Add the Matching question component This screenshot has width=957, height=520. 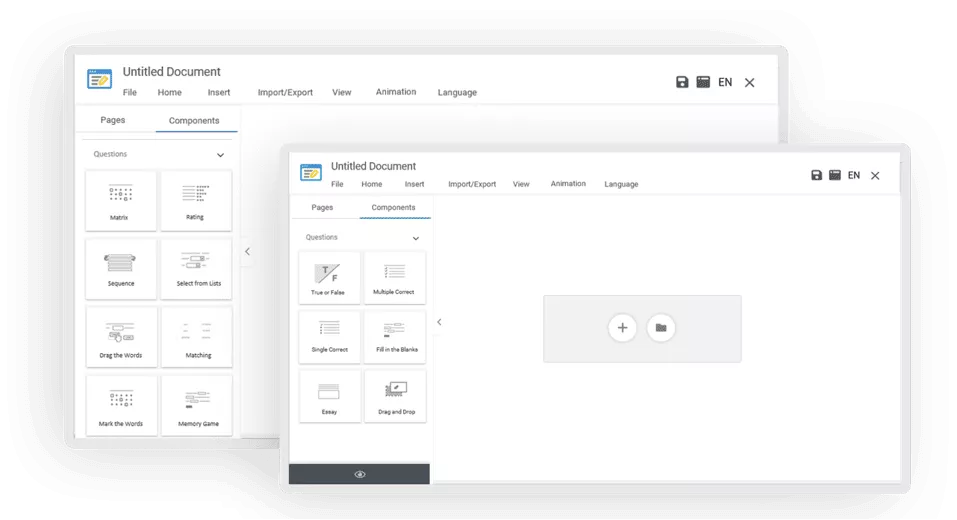pyautogui.click(x=196, y=338)
